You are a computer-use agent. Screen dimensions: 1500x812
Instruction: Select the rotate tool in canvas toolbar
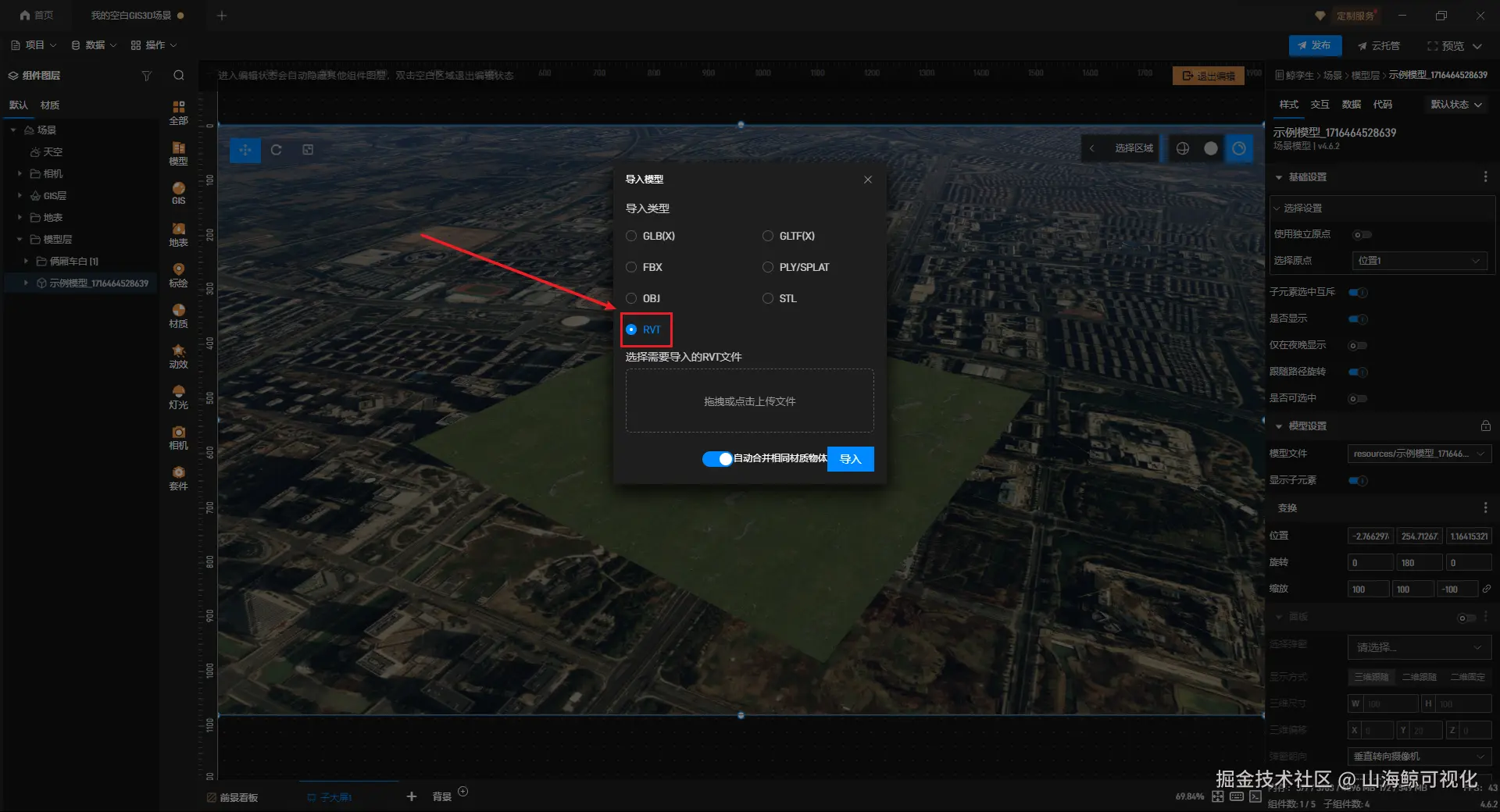tap(277, 150)
